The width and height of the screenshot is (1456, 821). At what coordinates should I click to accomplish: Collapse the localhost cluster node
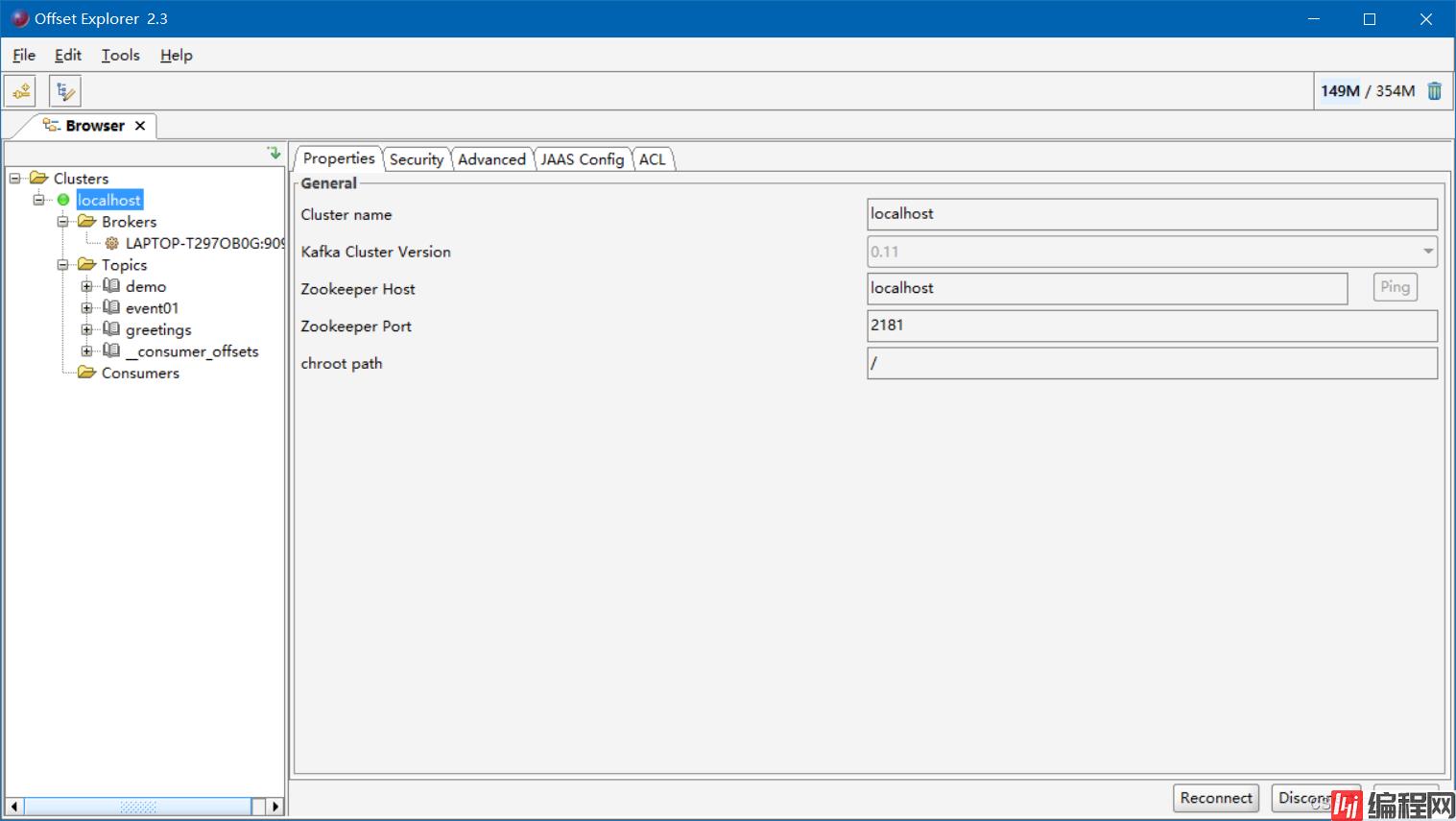coord(39,200)
